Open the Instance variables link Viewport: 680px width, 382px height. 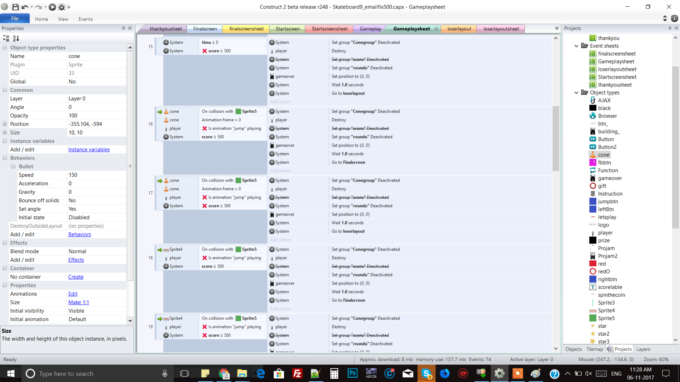[x=89, y=150]
